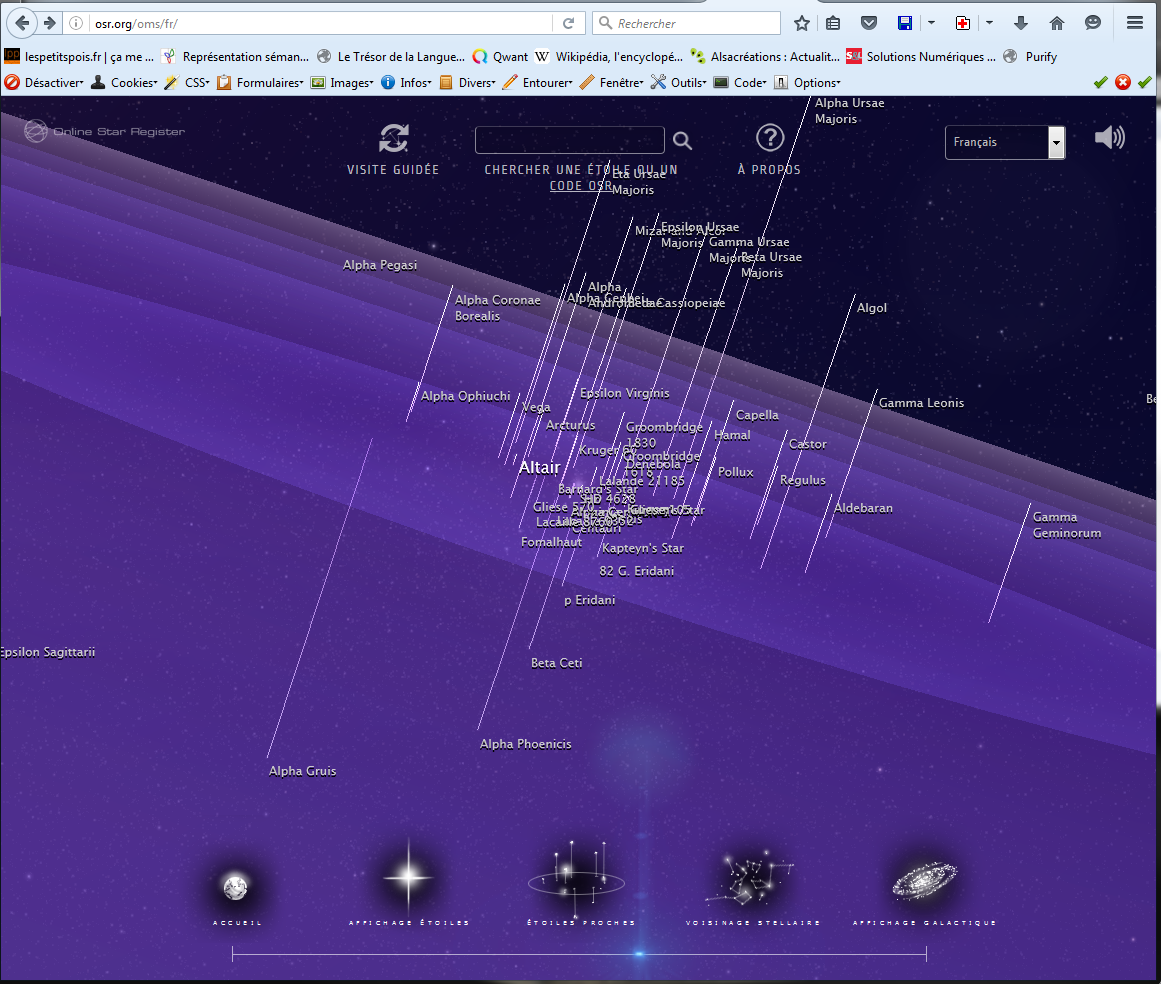Image resolution: width=1161 pixels, height=984 pixels.
Task: Select the Altair star label
Action: (x=539, y=467)
